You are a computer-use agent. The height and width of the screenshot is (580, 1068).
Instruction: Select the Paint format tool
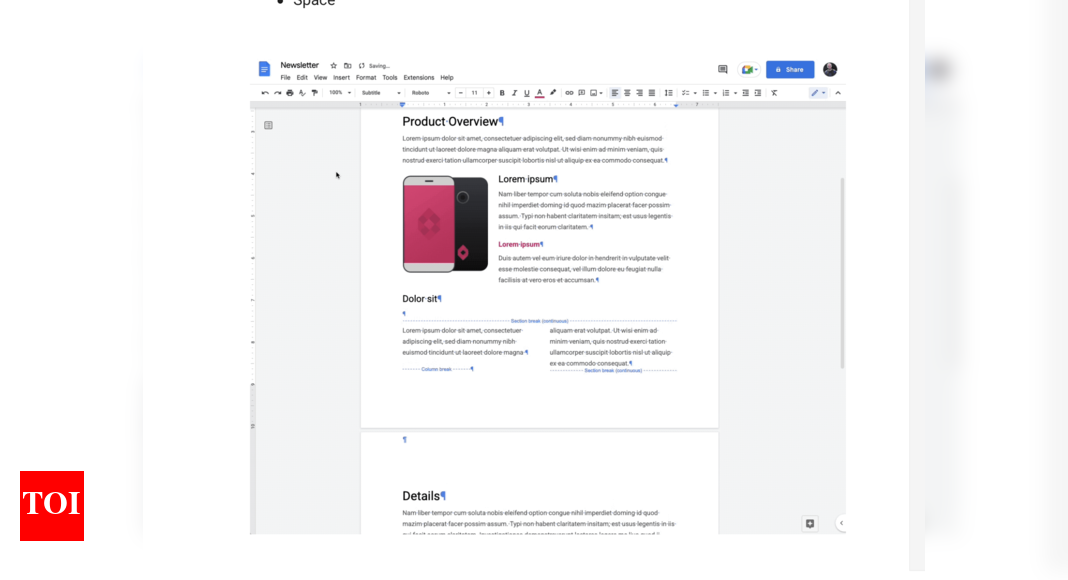[x=316, y=92]
